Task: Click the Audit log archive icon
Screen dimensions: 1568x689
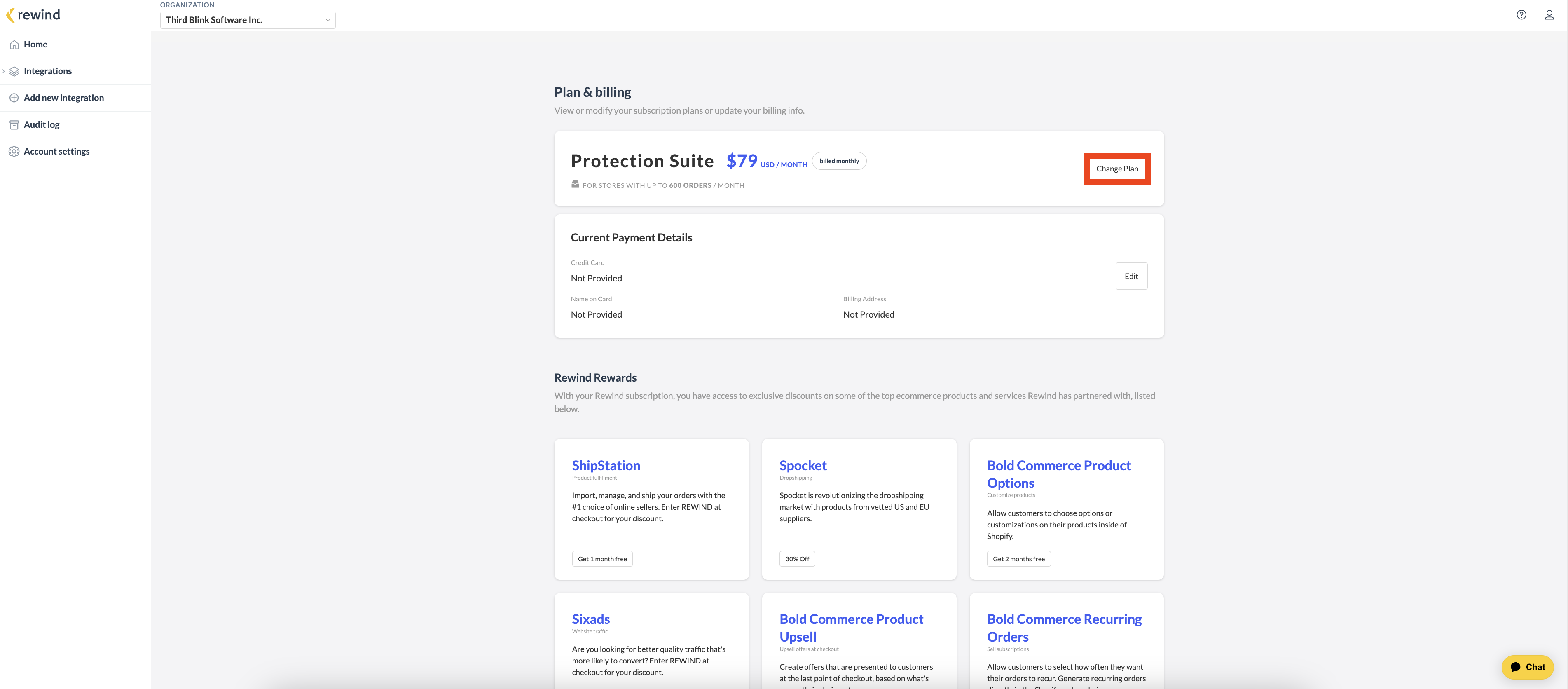Action: tap(14, 125)
